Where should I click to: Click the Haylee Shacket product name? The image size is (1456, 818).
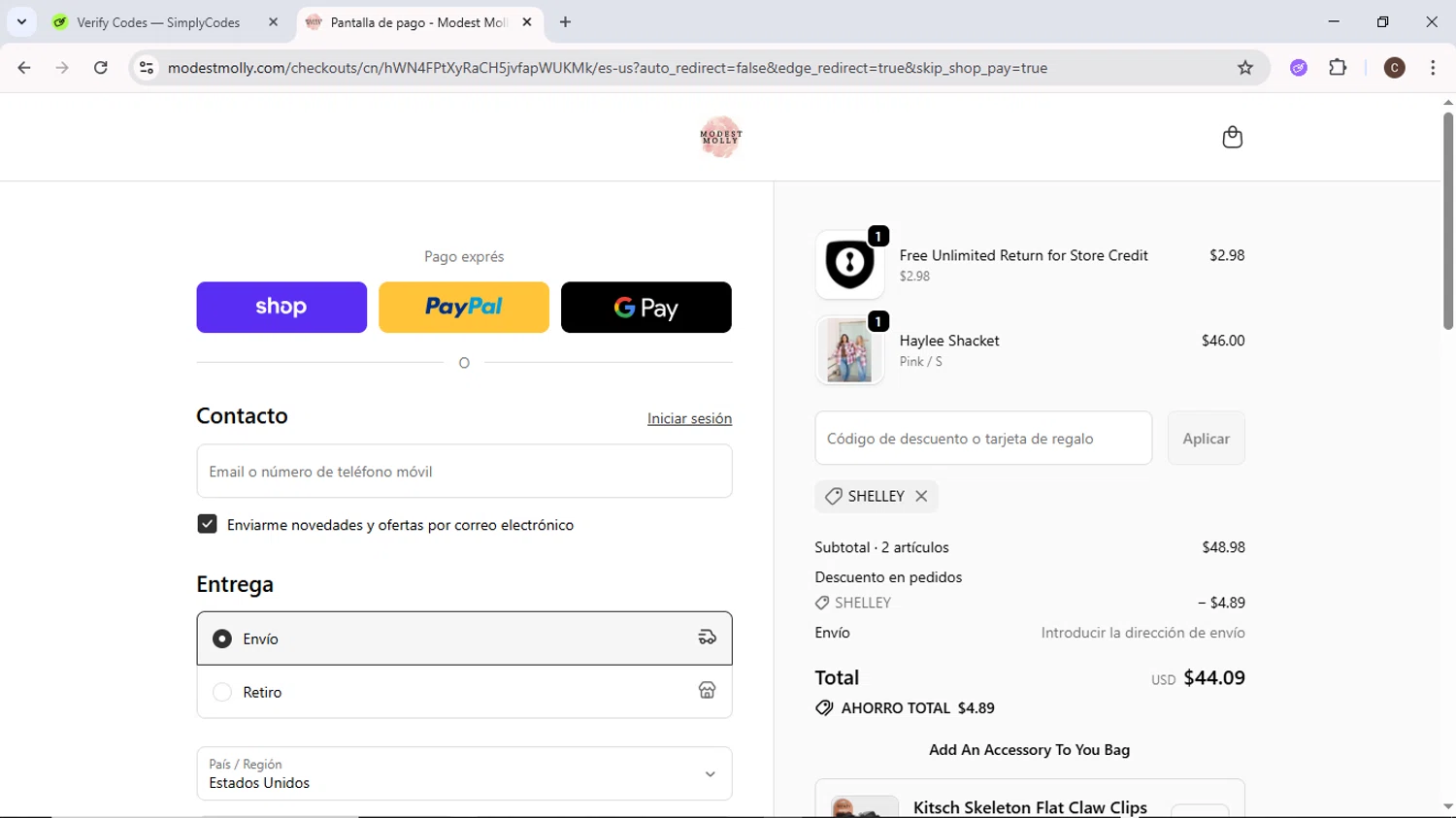click(949, 341)
